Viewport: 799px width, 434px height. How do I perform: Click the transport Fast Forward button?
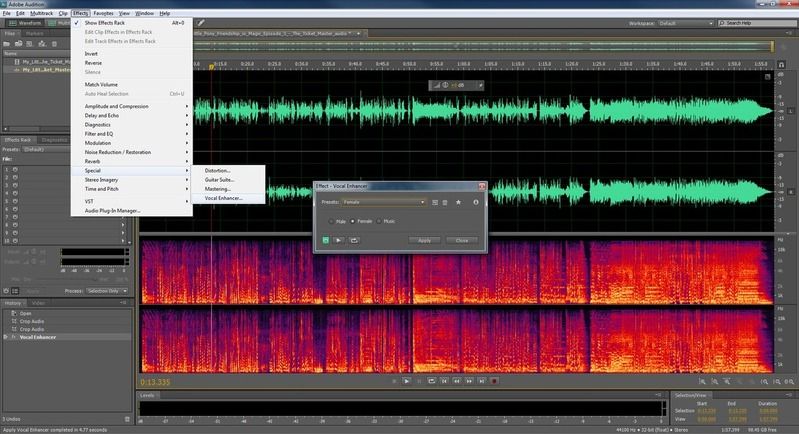469,381
